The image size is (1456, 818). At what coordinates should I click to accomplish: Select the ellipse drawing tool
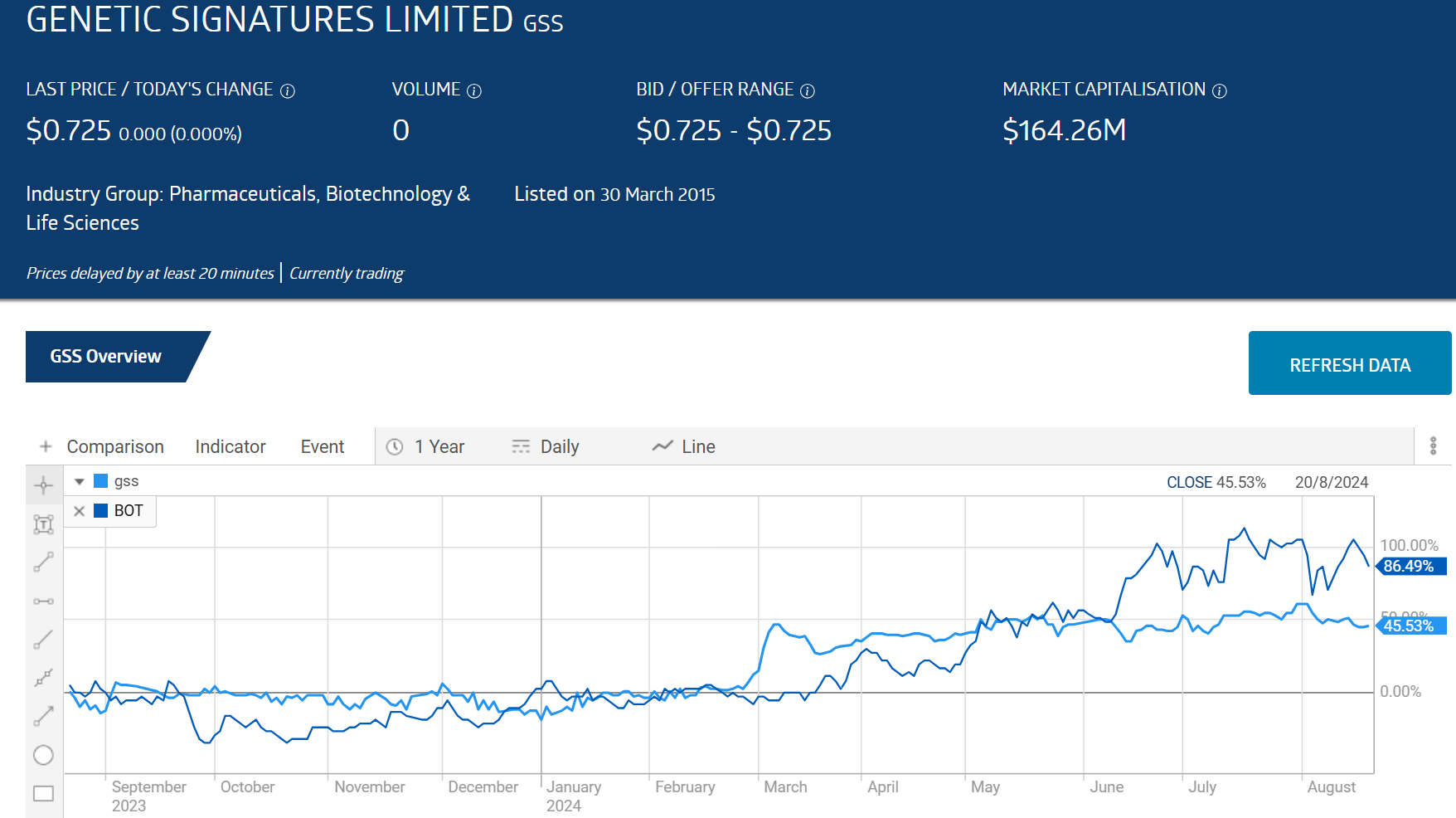click(x=44, y=755)
